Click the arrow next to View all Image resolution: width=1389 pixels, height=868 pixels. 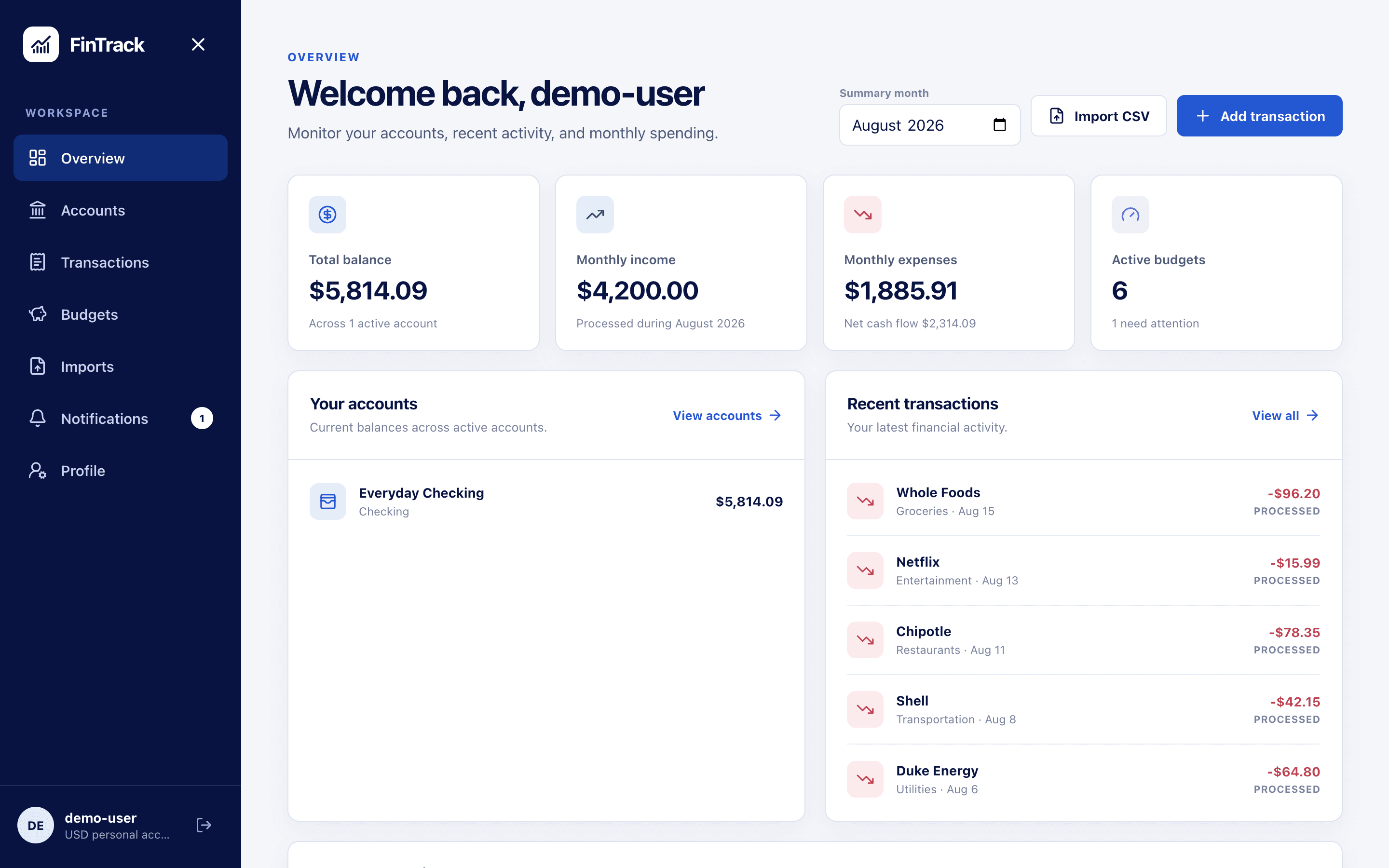(1312, 415)
